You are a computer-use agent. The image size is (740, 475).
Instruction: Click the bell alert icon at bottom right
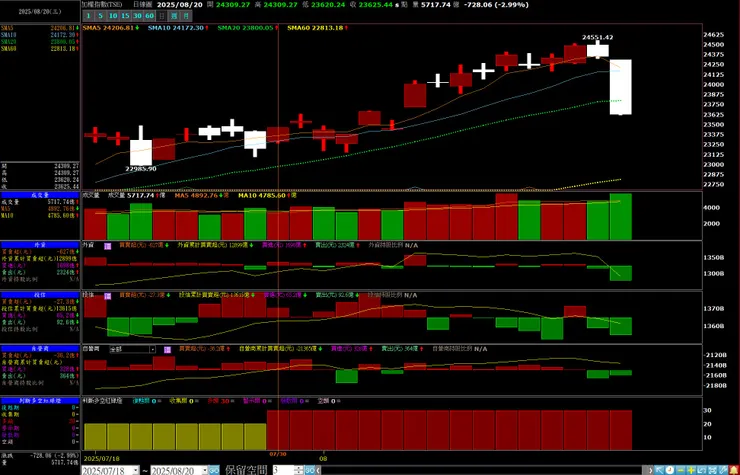(734, 470)
